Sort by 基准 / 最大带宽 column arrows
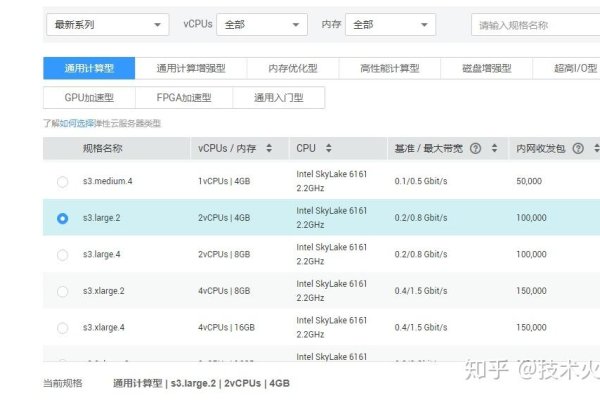The width and height of the screenshot is (600, 400). 494,148
